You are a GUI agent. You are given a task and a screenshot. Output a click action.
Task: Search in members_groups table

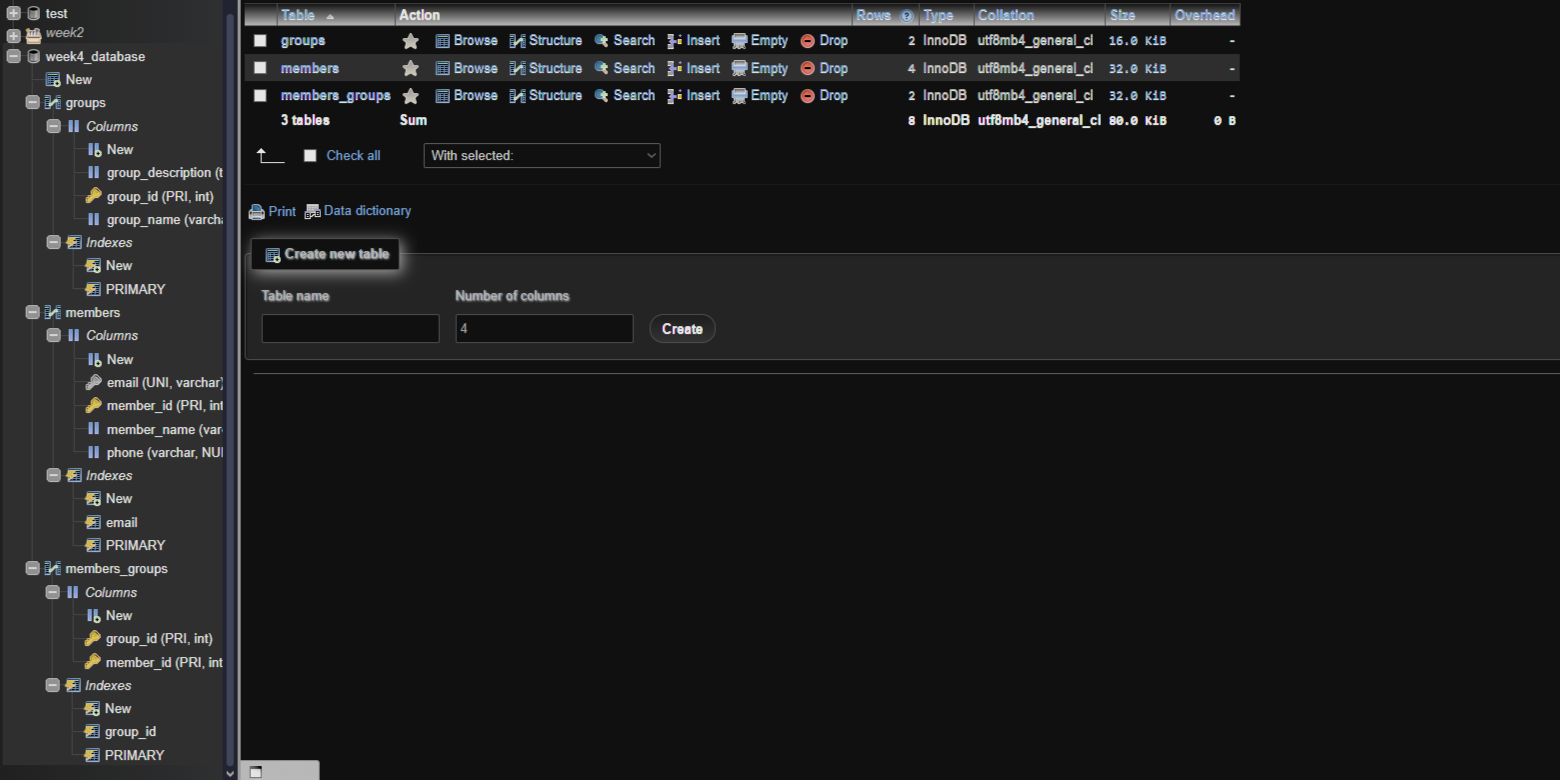point(625,96)
